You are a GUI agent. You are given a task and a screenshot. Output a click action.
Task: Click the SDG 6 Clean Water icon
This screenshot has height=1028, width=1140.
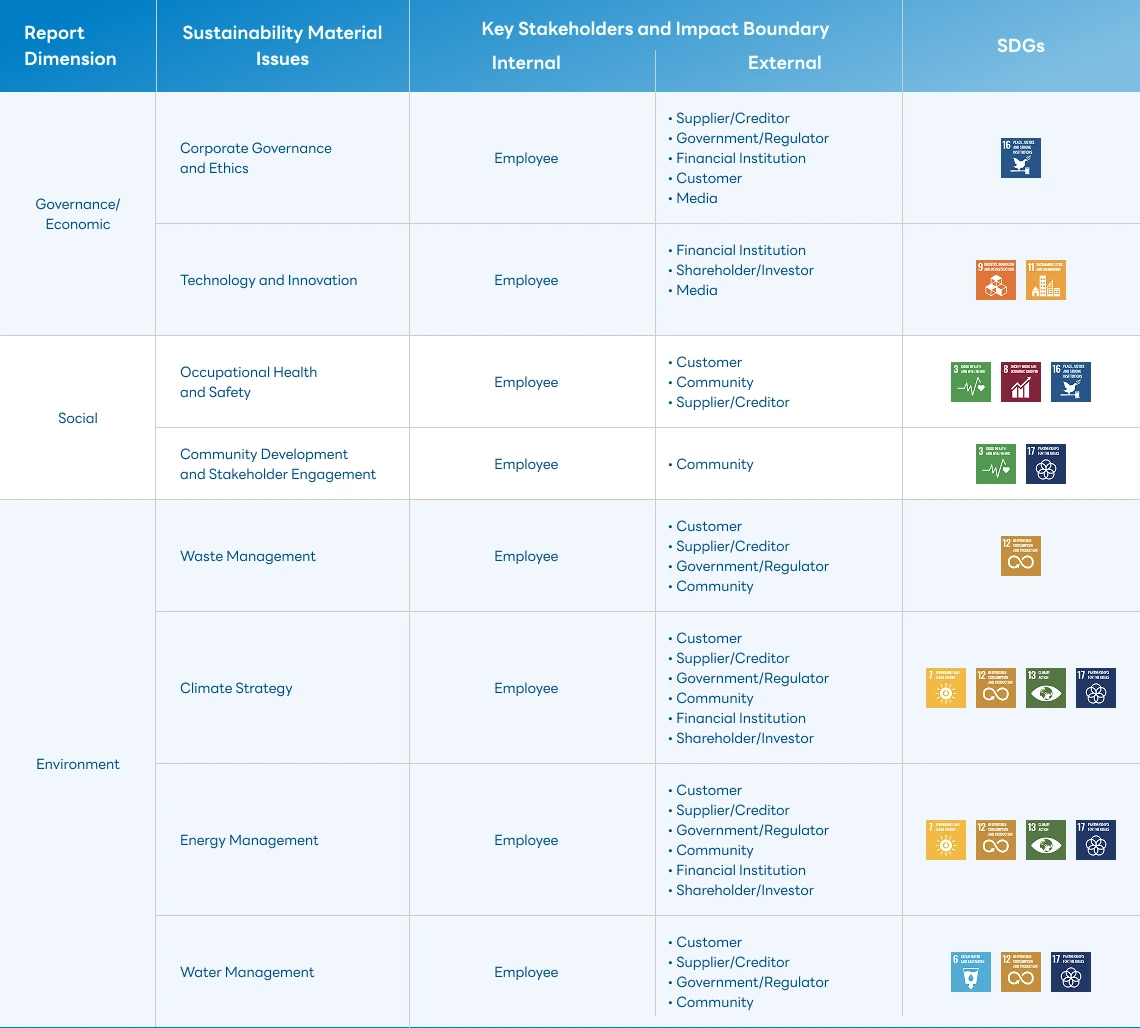click(x=970, y=972)
